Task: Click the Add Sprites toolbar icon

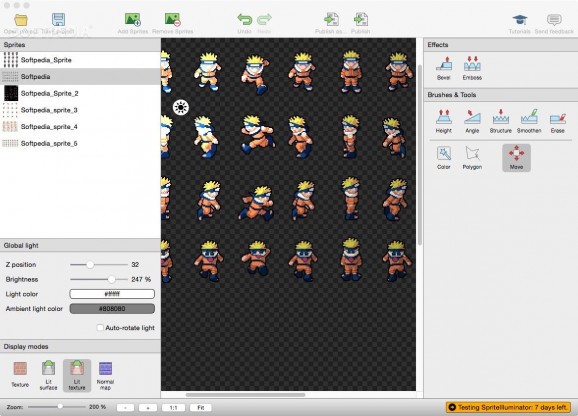Action: pyautogui.click(x=133, y=20)
